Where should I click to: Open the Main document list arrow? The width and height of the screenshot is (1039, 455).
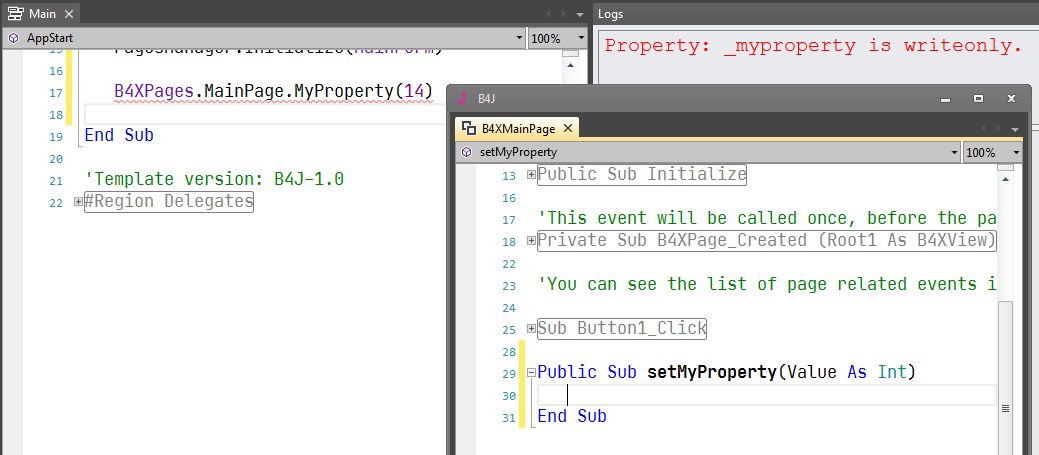click(580, 14)
